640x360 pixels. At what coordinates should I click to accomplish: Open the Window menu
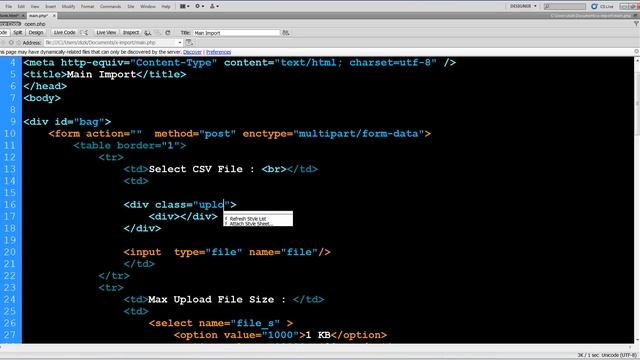[148, 6]
